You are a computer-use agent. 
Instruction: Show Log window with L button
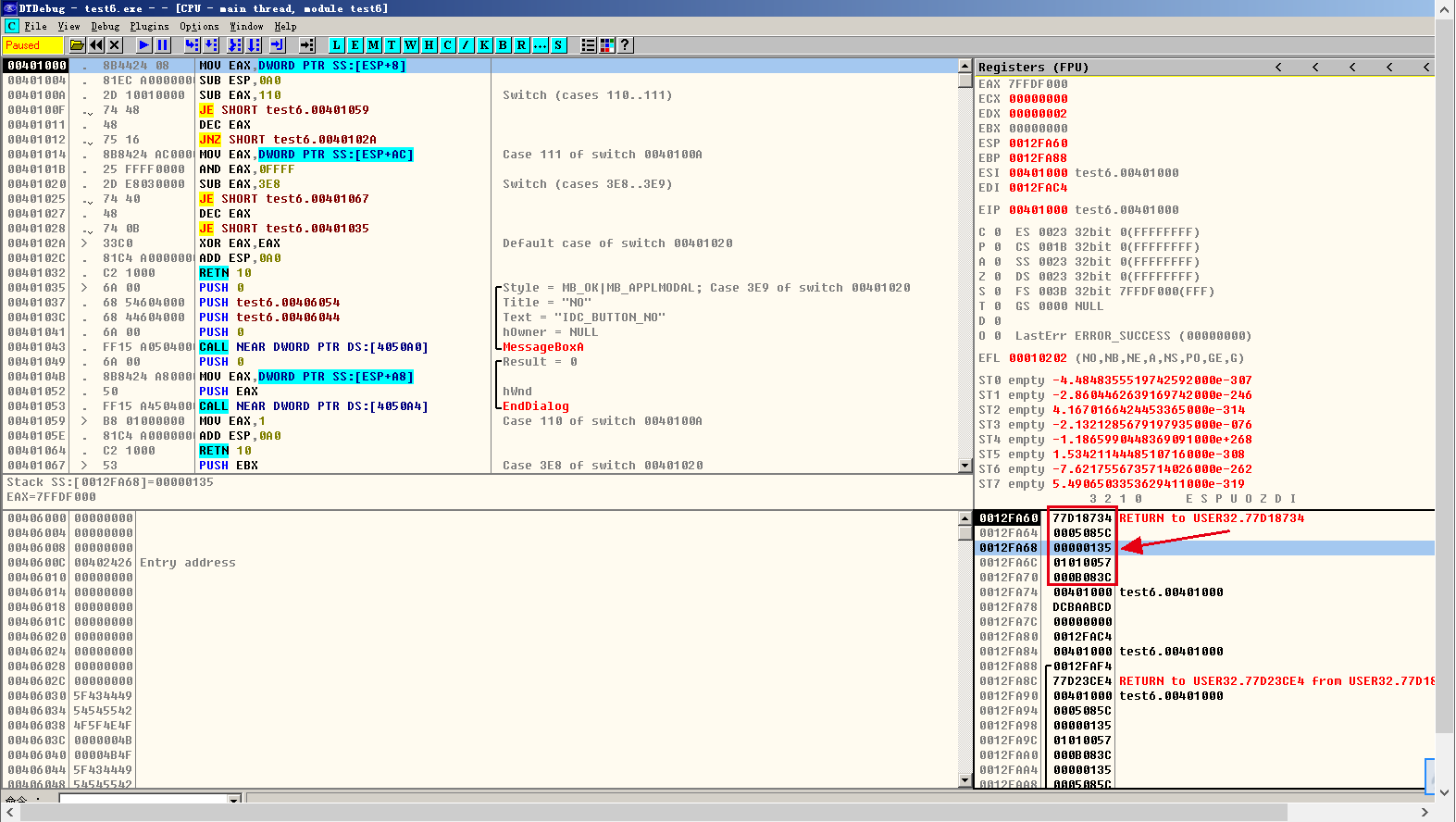click(x=336, y=44)
